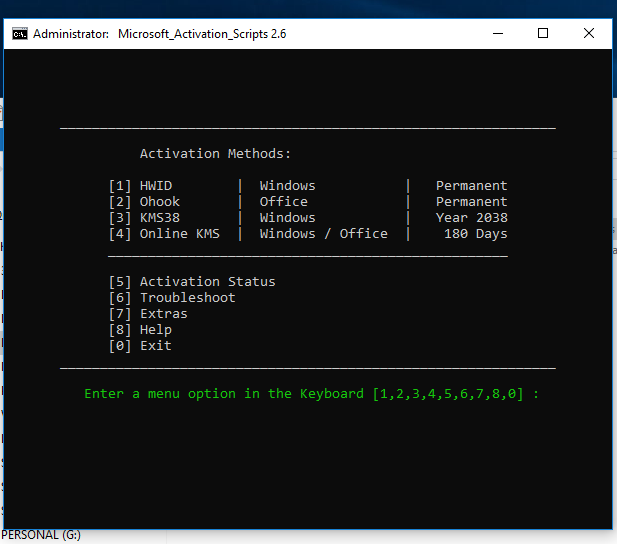Click the command prompt icon in title bar
Viewport: 617px width, 544px height.
pos(20,34)
